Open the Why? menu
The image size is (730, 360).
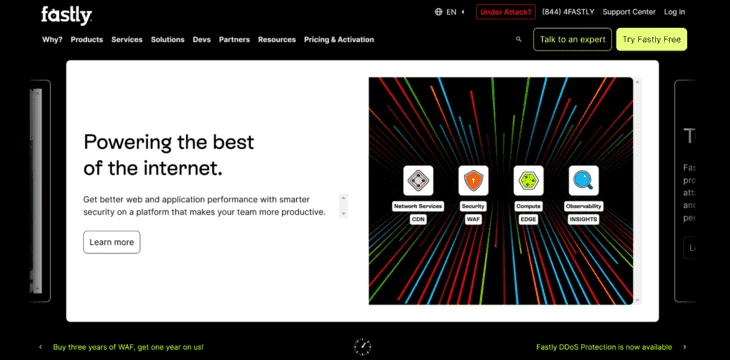click(52, 40)
